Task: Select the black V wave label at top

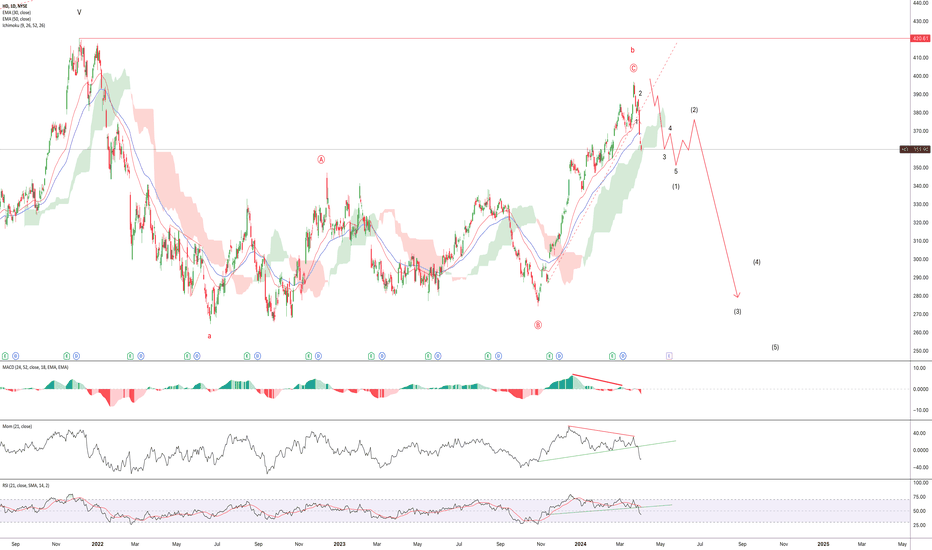Action: coord(79,12)
